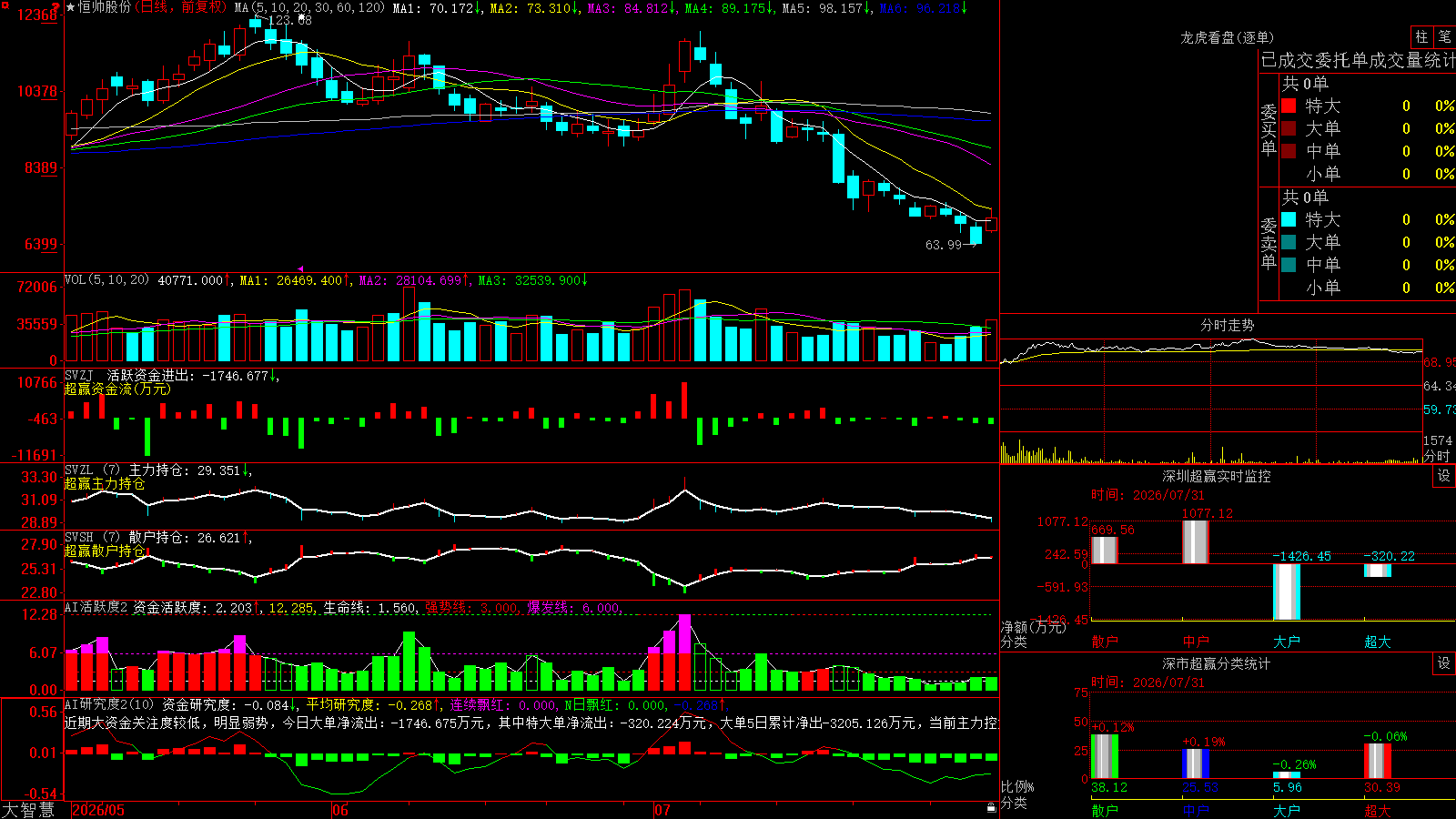Image resolution: width=1456 pixels, height=819 pixels.
Task: Click the MA1: 70.172 value
Action: [x=437, y=8]
